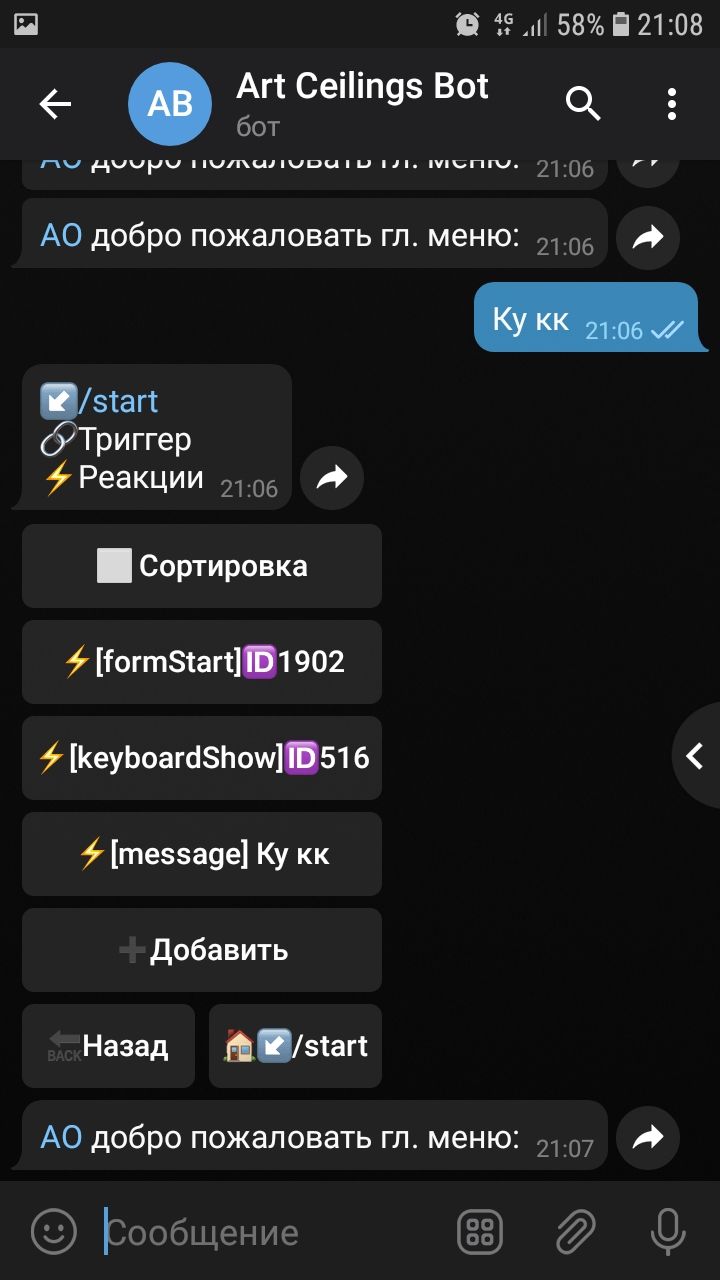Image resolution: width=720 pixels, height=1280 pixels.
Task: Open the [message] Ку кк reaction
Action: click(x=202, y=854)
